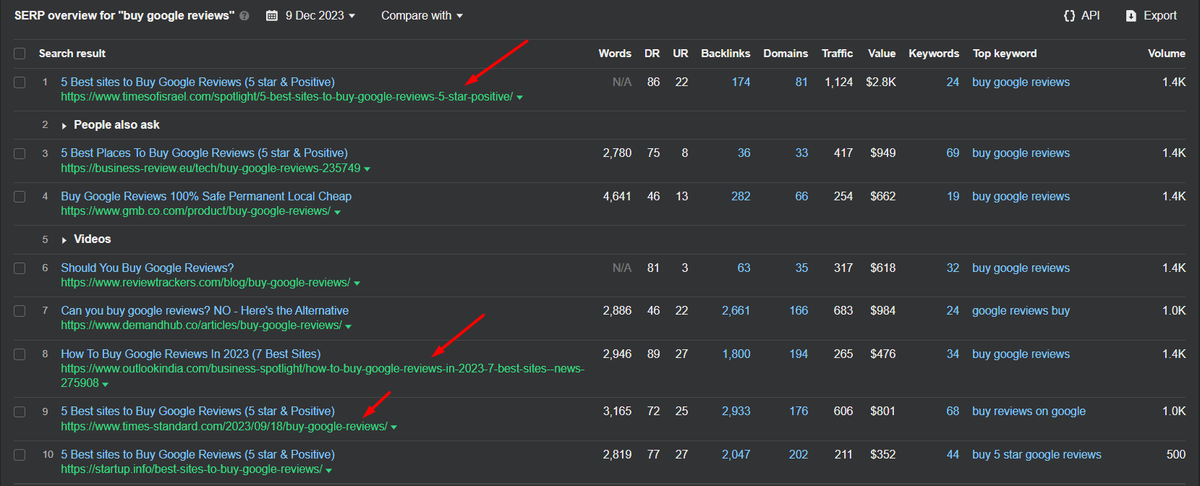This screenshot has height=486, width=1200.
Task: Click backlinks count 2,933 for times-standard.com
Action: (x=735, y=411)
